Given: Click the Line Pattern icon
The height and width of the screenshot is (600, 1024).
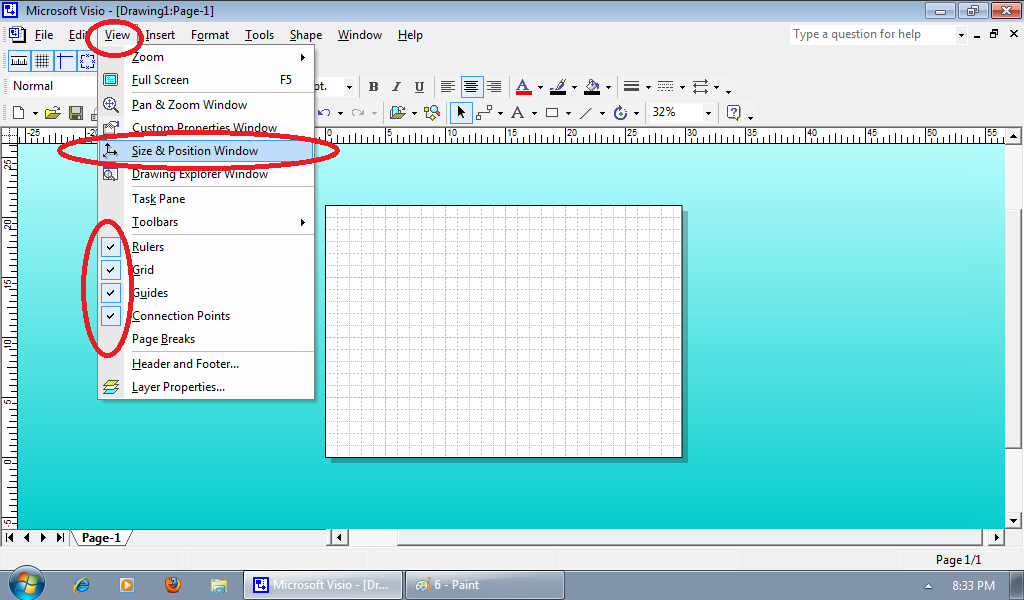Looking at the screenshot, I should tap(665, 87).
